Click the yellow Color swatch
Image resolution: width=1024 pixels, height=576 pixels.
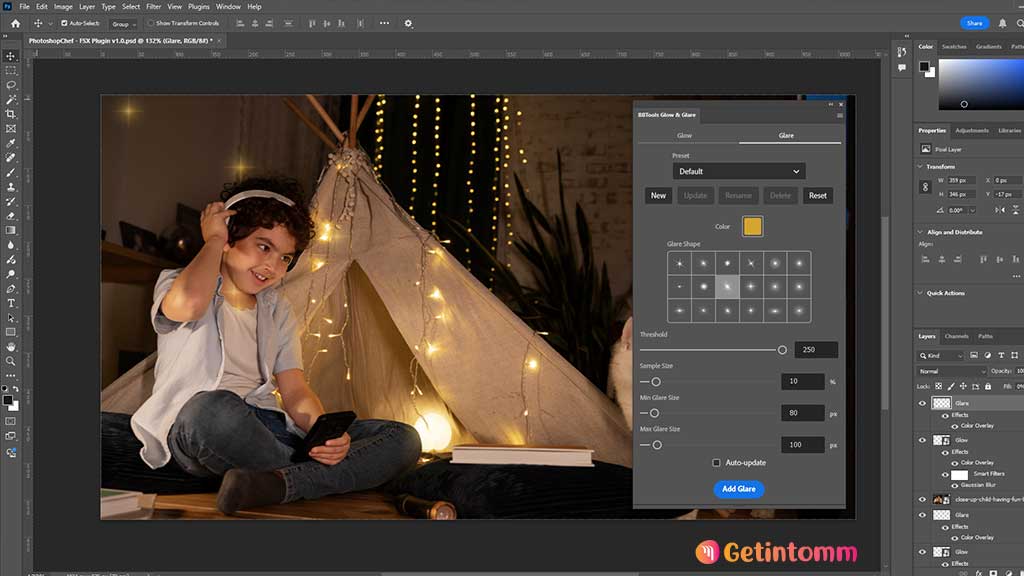pos(752,227)
